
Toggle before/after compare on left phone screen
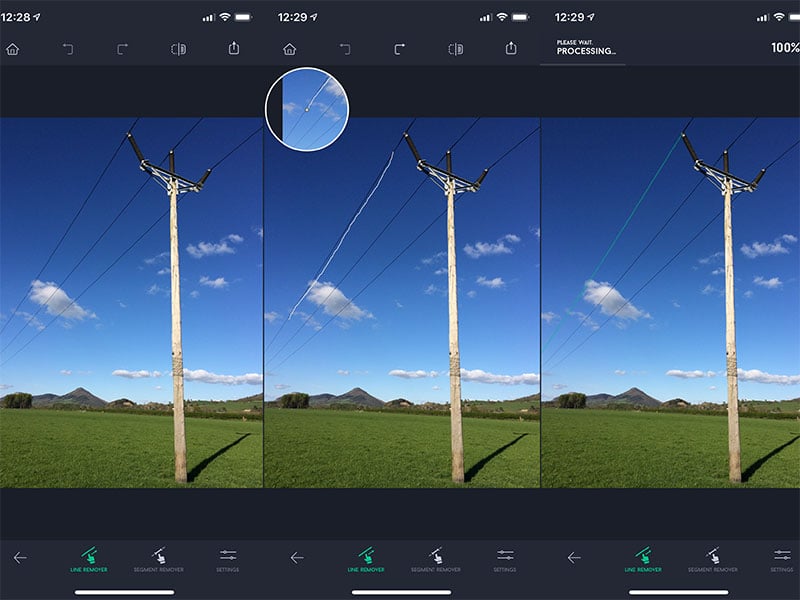(x=179, y=49)
